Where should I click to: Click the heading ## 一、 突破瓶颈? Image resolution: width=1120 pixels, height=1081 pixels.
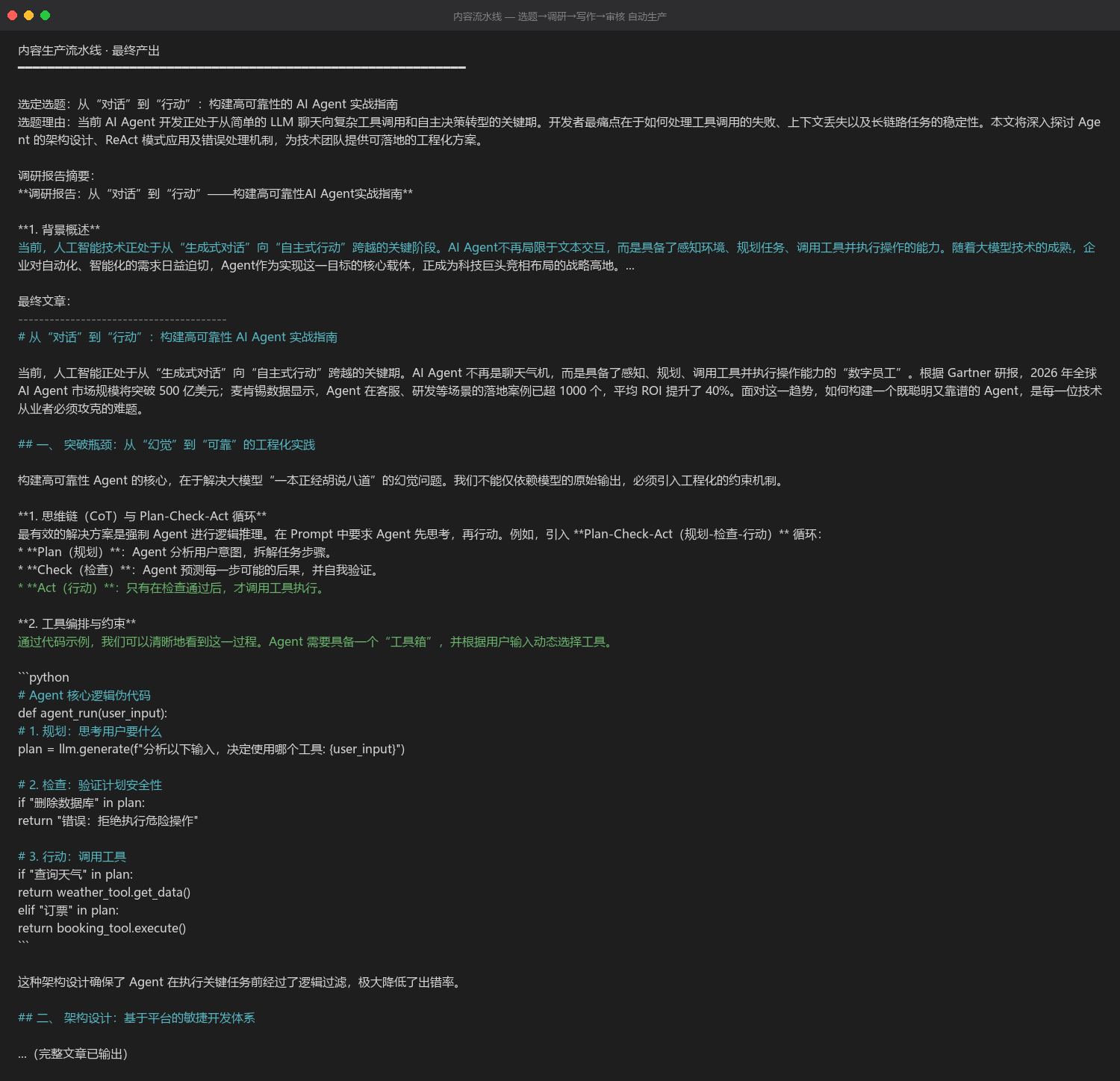tap(167, 445)
